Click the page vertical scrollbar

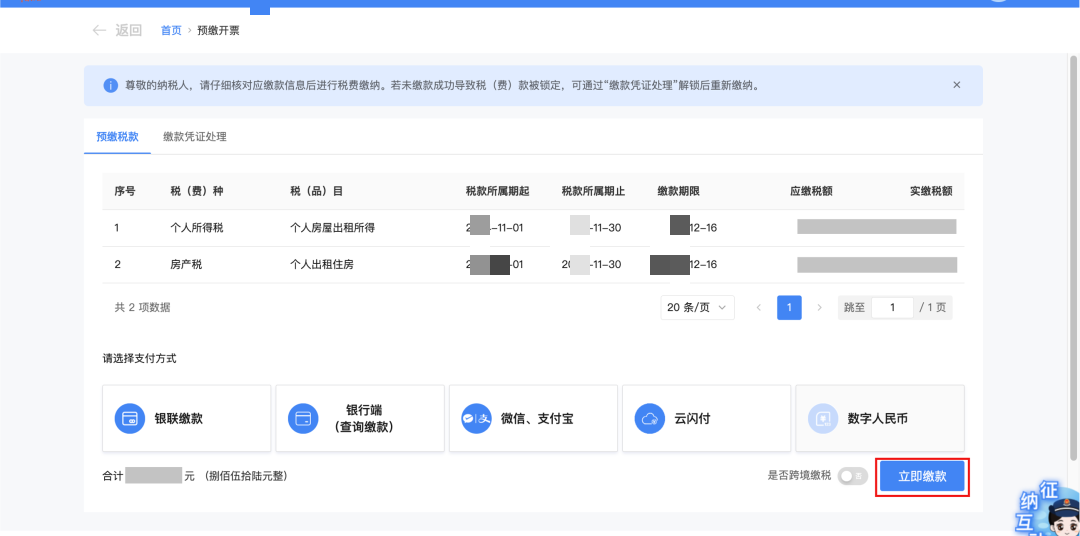[x=1074, y=258]
